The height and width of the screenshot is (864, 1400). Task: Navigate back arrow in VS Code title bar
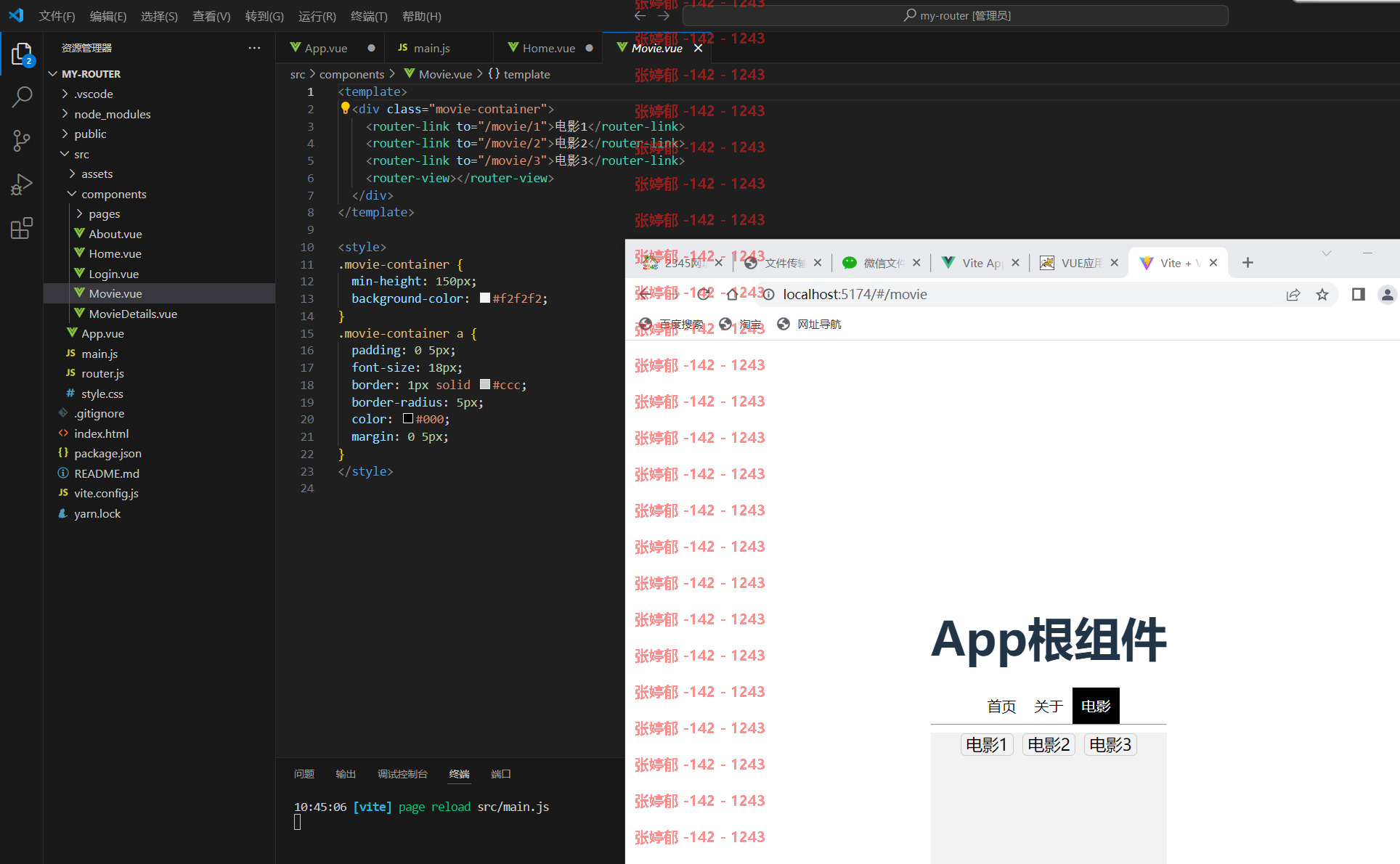click(x=640, y=15)
